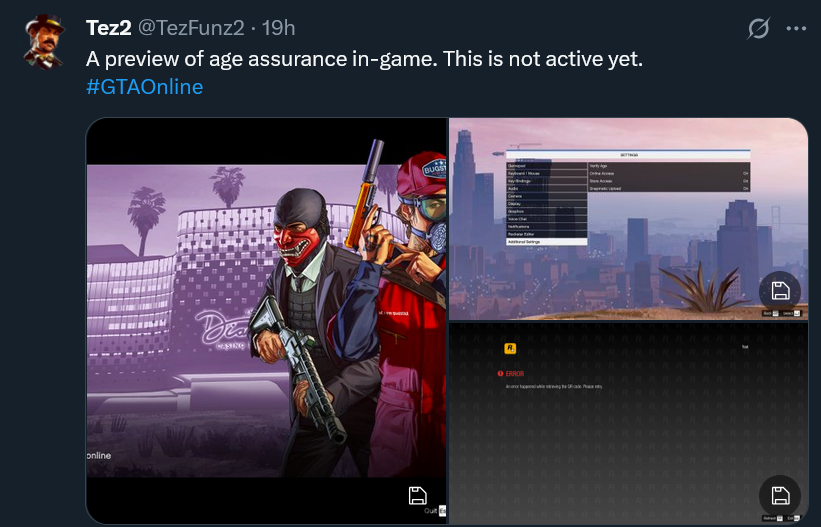Save the casino artwork image using its floppy icon
The image size is (821, 527).
417,496
